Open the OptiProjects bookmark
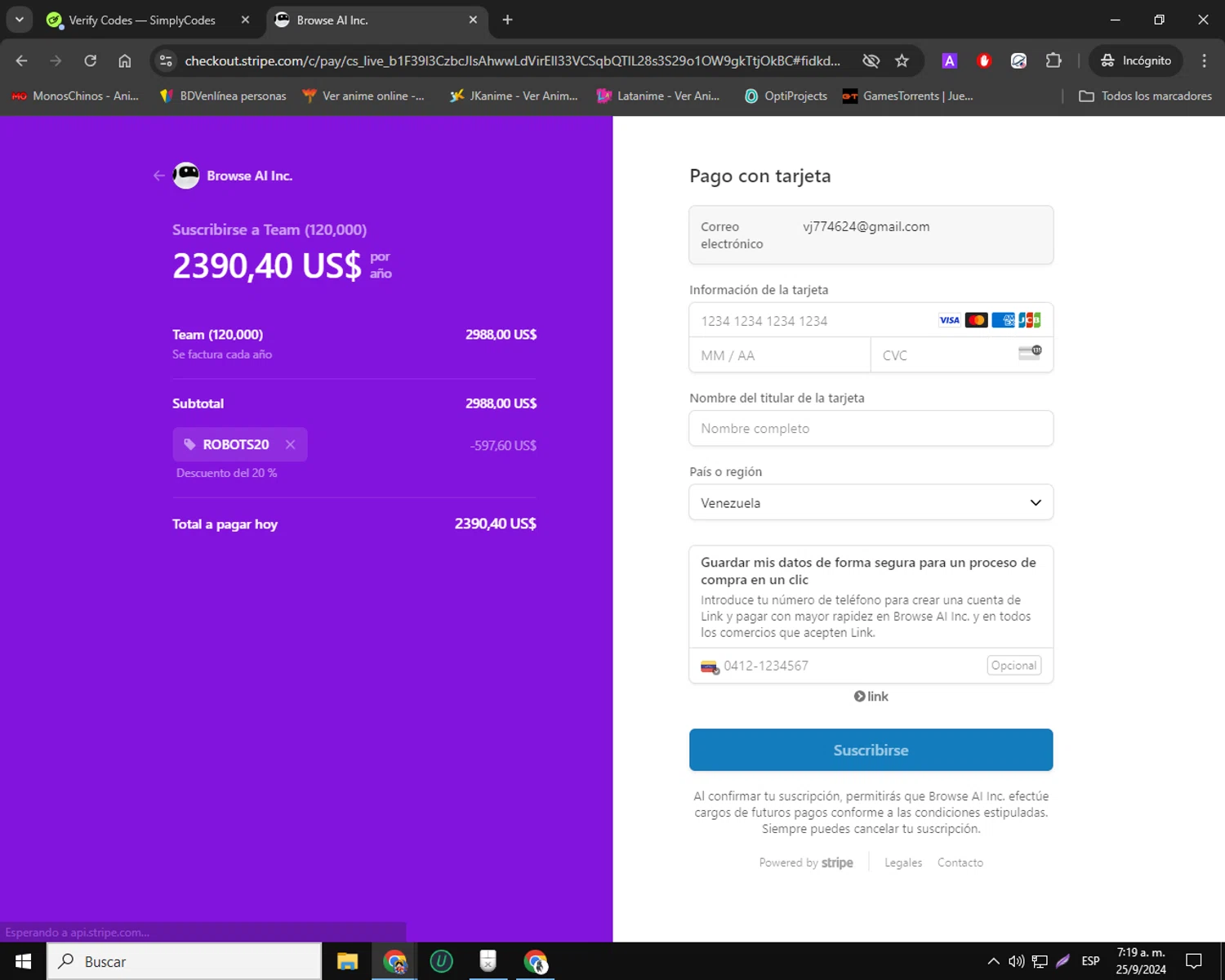The height and width of the screenshot is (980, 1225). (786, 96)
